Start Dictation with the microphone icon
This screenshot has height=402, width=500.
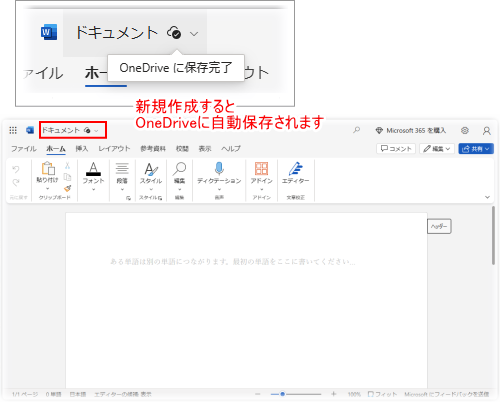point(219,169)
